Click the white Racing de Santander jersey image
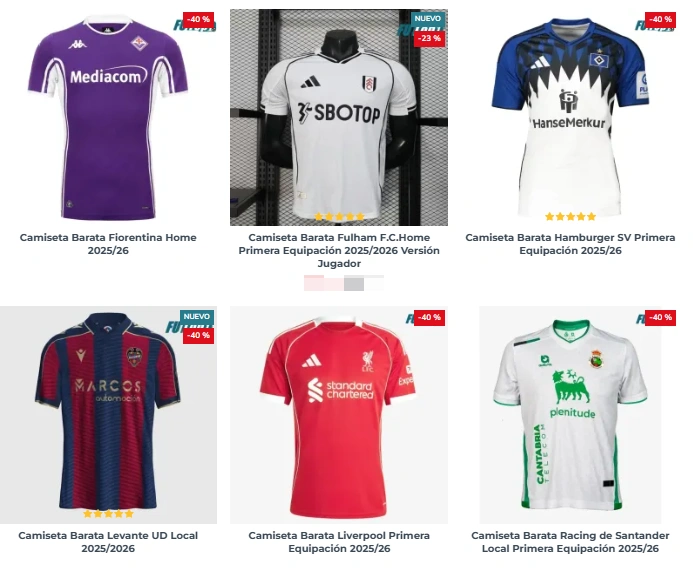 pos(570,415)
